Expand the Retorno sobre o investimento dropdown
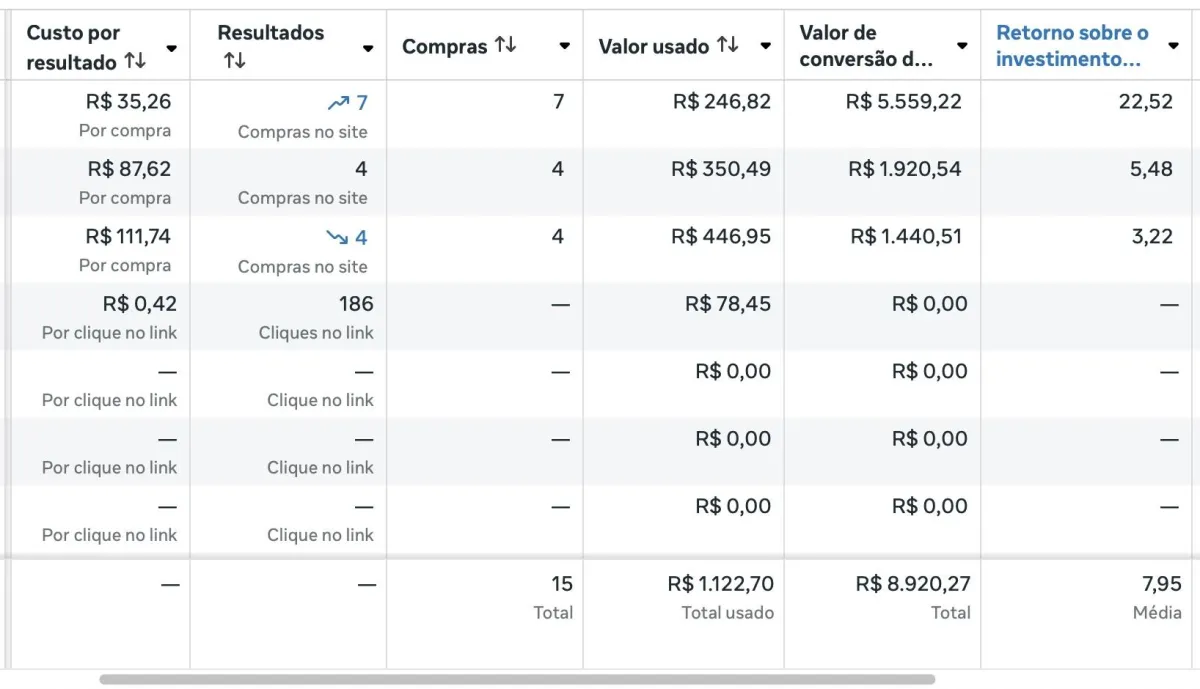 pos(1173,46)
